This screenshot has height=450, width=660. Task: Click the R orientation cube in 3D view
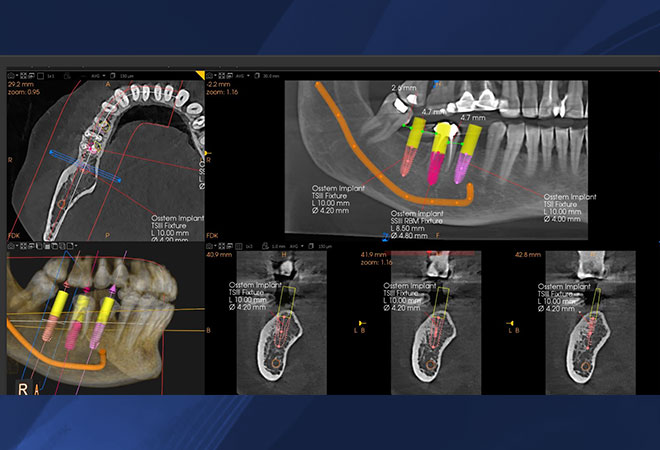[x=23, y=388]
